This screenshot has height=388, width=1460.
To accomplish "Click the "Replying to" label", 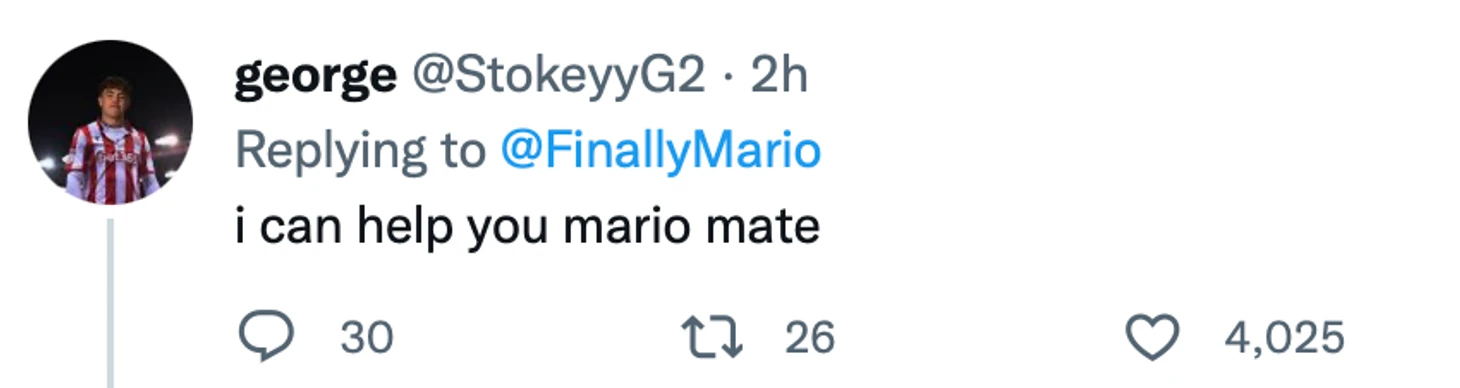I will (x=360, y=151).
